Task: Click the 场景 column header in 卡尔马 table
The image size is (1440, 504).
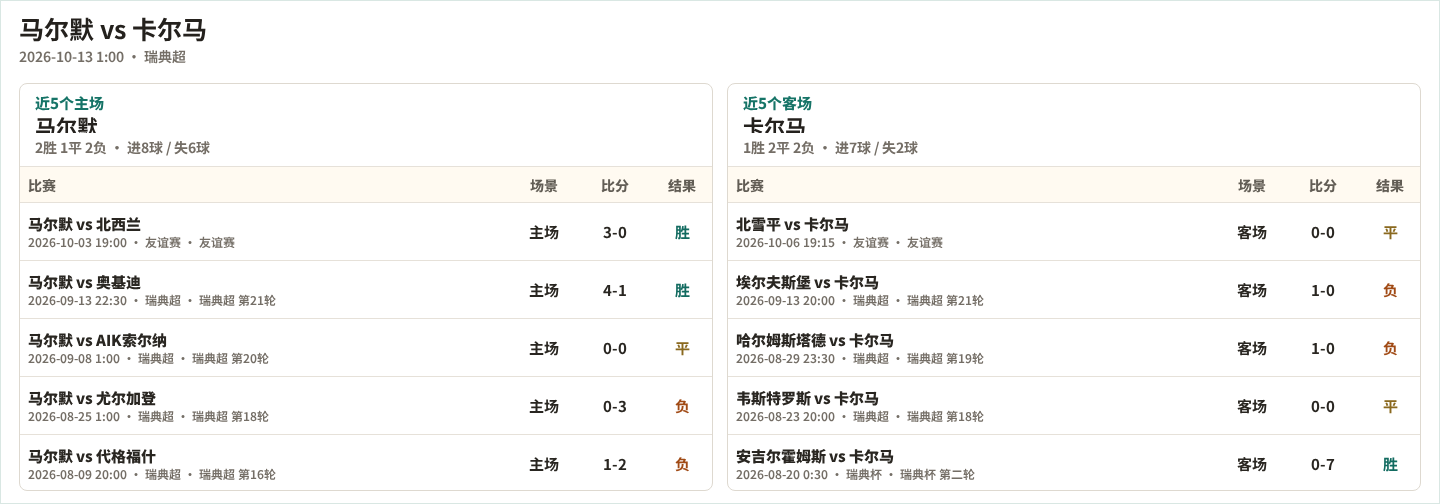Action: pyautogui.click(x=1252, y=185)
